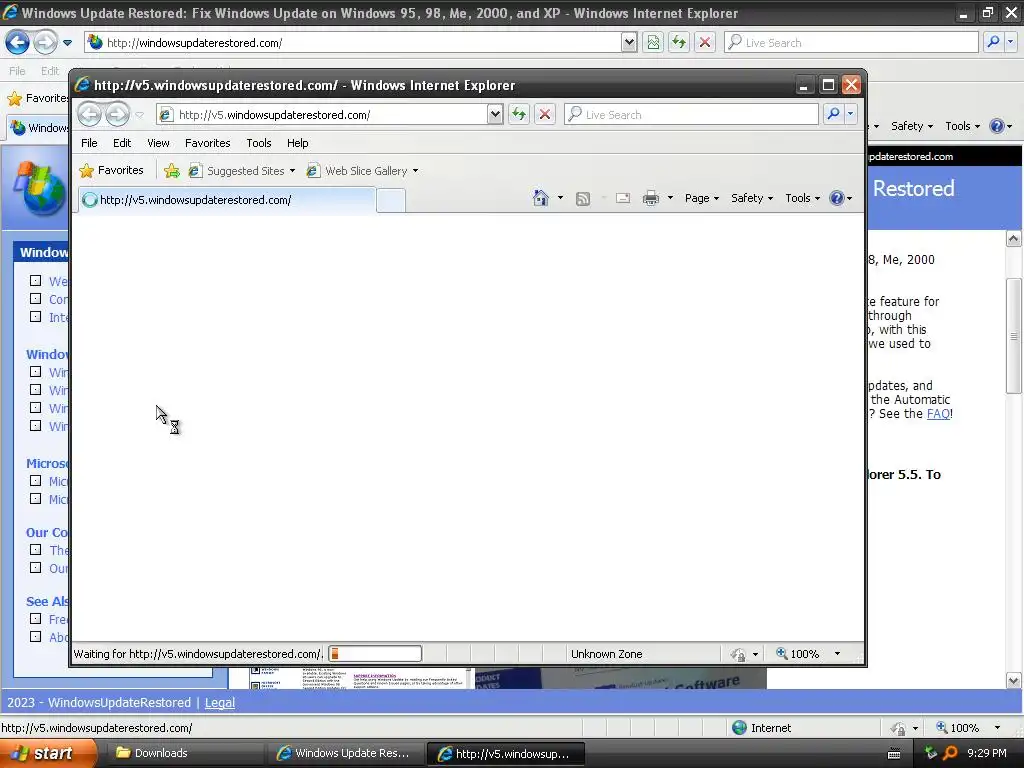Click Help icon in background window toolbar
The height and width of the screenshot is (768, 1024).
pyautogui.click(x=997, y=126)
